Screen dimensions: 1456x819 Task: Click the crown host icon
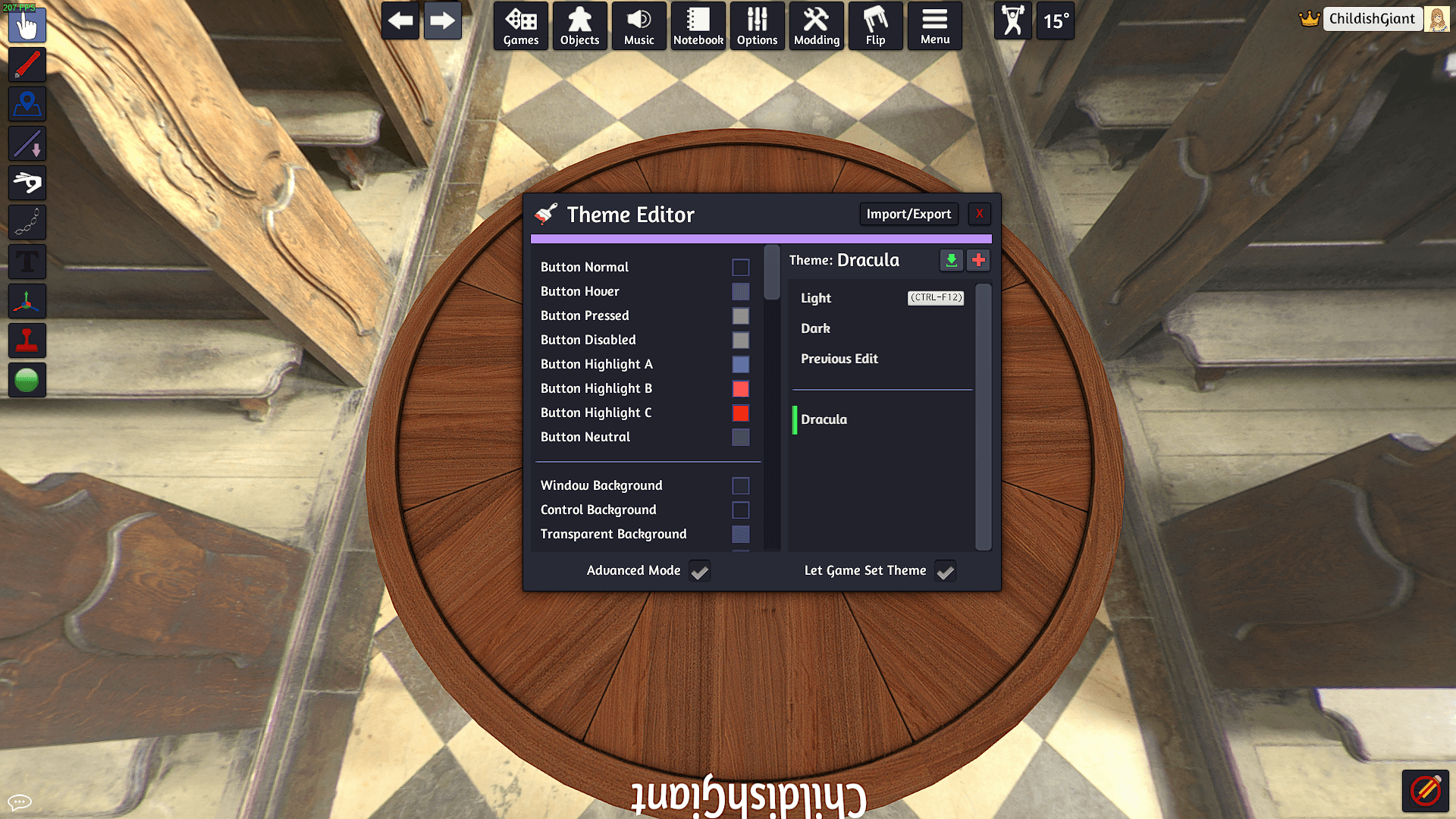[1309, 18]
